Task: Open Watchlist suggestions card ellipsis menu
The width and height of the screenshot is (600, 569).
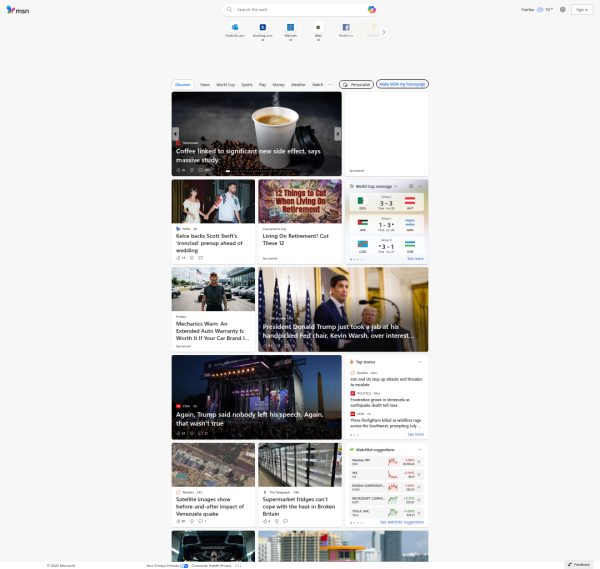Action: [x=420, y=450]
